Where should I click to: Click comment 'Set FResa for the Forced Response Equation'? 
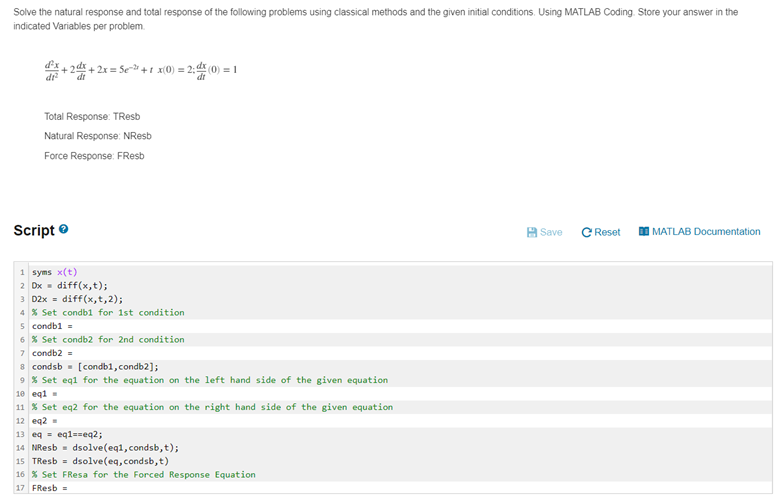point(144,475)
